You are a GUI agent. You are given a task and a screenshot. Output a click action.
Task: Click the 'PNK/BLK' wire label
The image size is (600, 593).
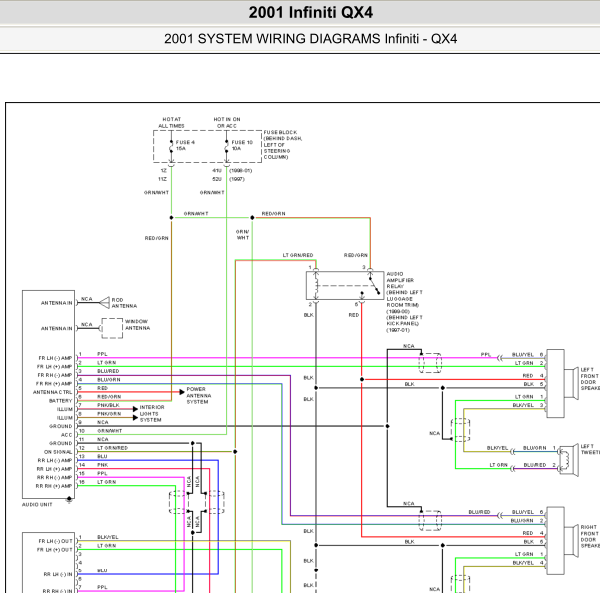108,405
